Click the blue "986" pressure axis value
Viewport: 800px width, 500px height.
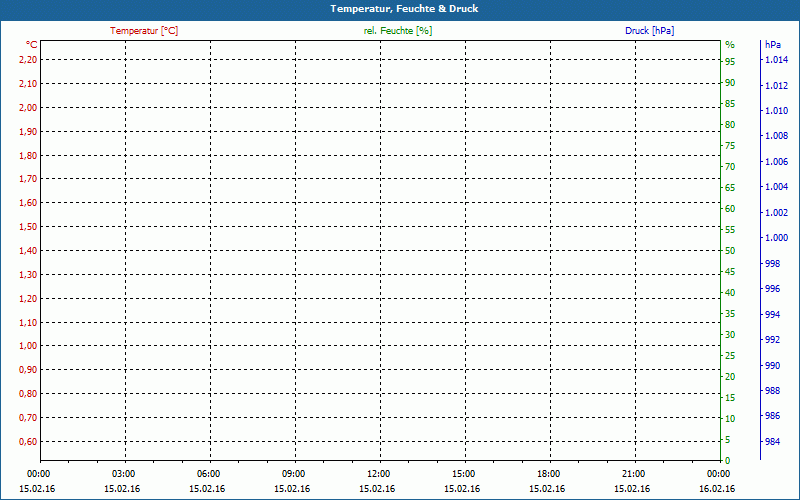[772, 416]
